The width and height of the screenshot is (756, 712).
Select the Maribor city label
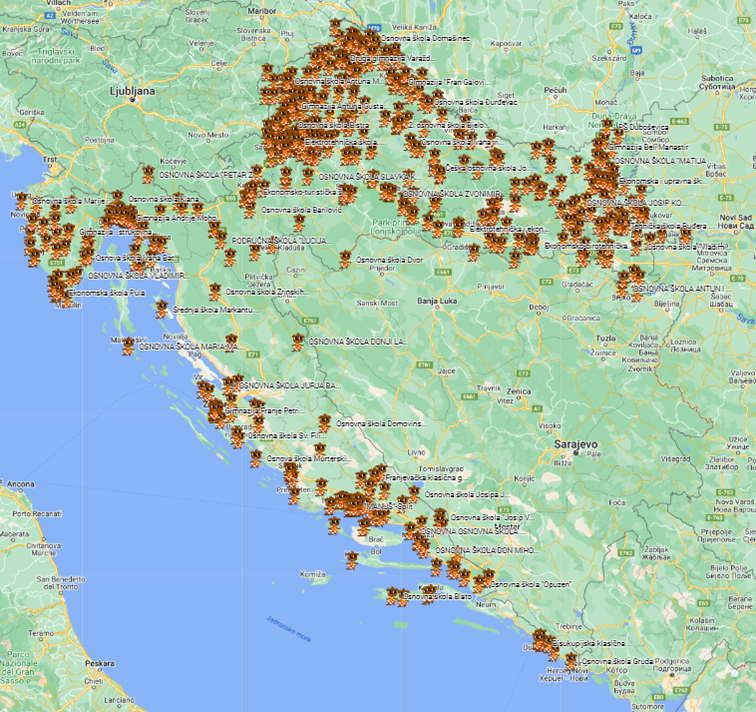(x=262, y=11)
